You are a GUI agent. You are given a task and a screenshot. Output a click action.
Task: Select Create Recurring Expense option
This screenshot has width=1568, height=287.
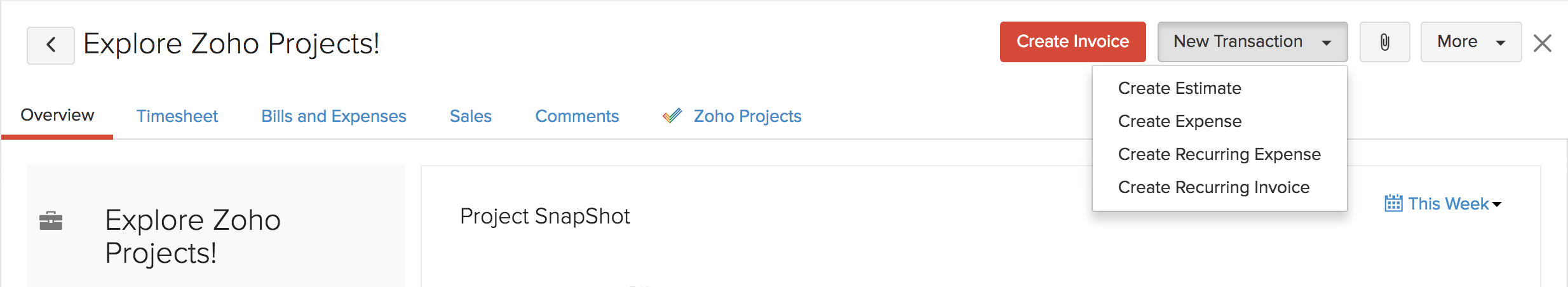[1219, 154]
